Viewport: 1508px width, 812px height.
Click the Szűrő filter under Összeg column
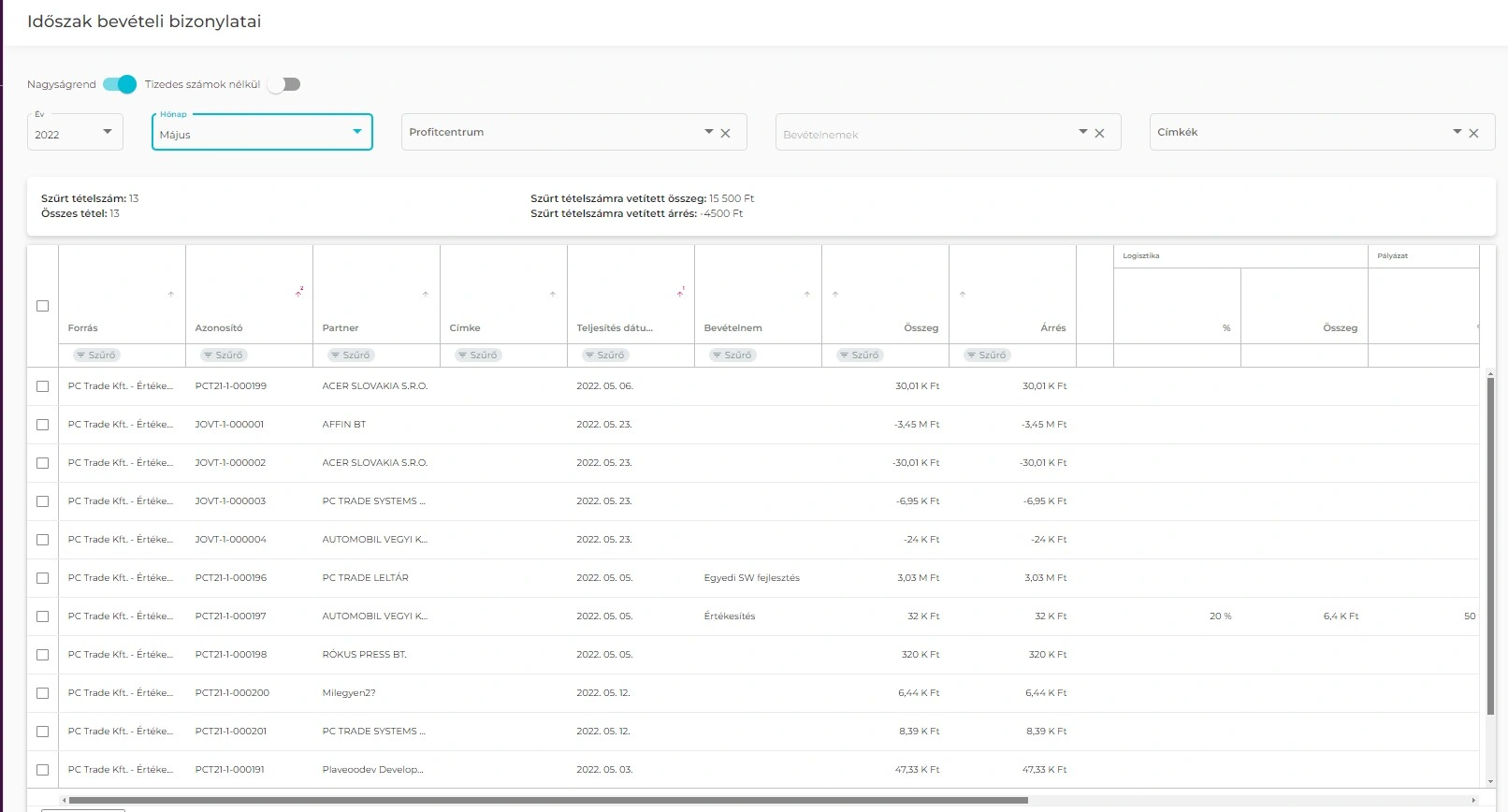coord(858,355)
